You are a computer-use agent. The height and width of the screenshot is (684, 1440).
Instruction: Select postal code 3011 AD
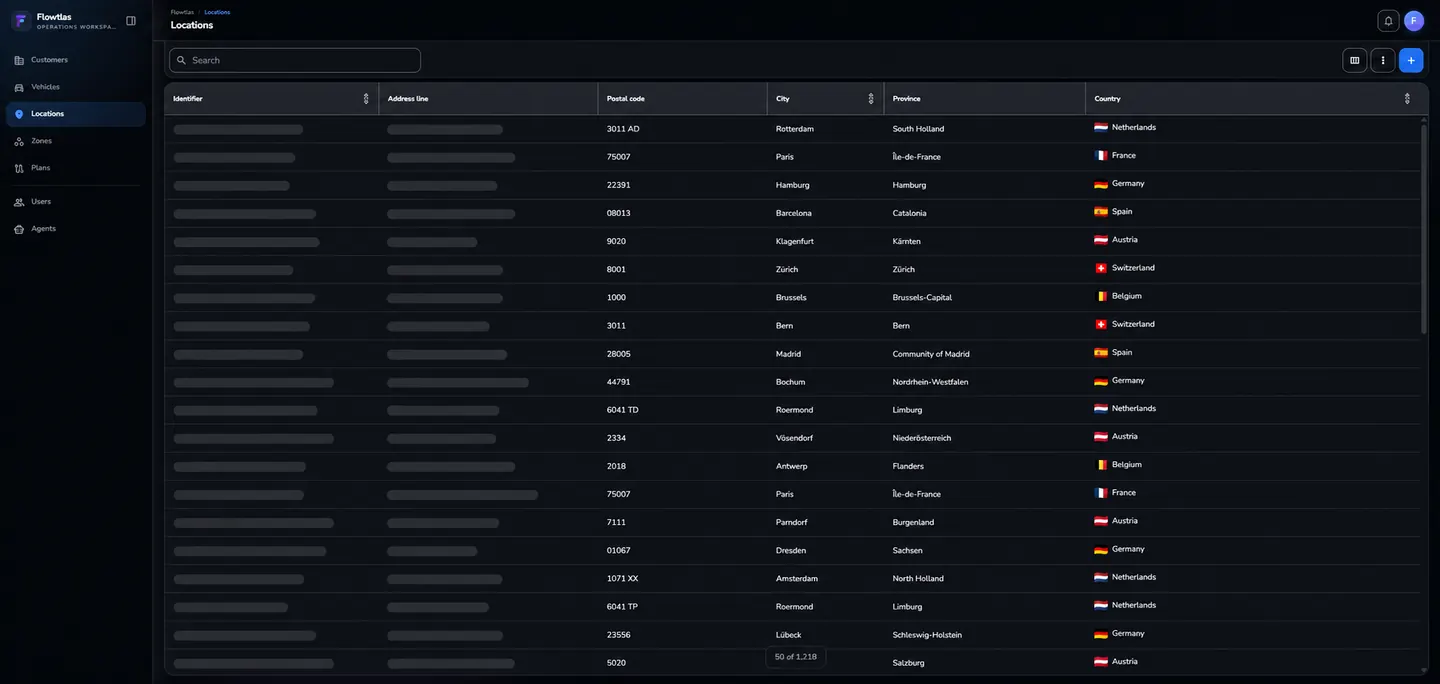click(623, 129)
